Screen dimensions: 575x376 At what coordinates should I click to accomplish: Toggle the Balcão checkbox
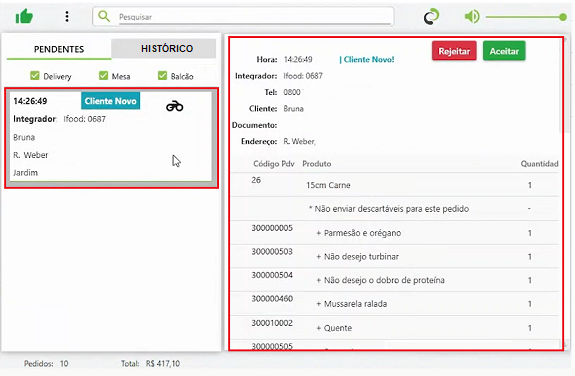pyautogui.click(x=162, y=76)
